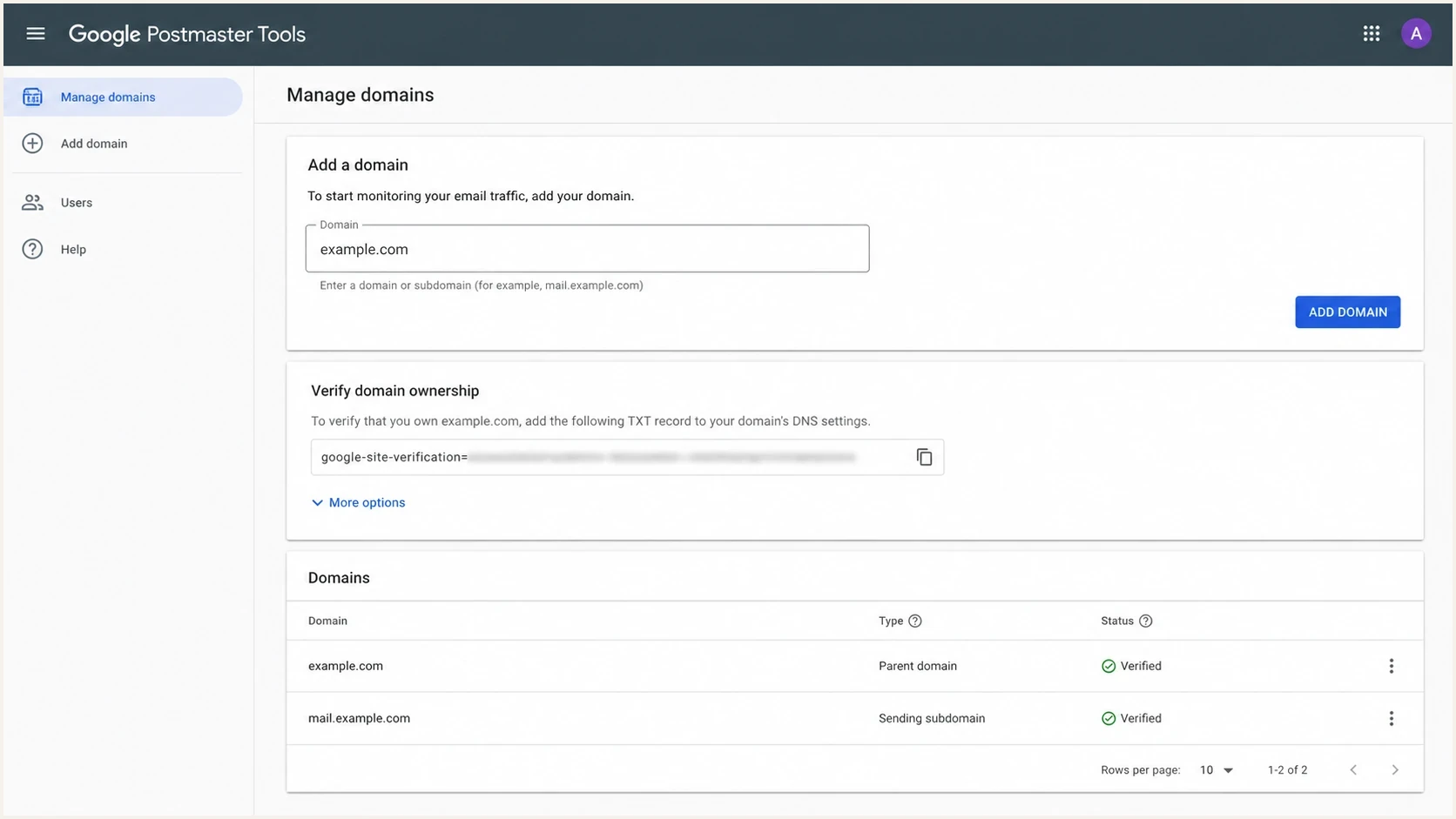Open more actions for example.com row

(1391, 666)
